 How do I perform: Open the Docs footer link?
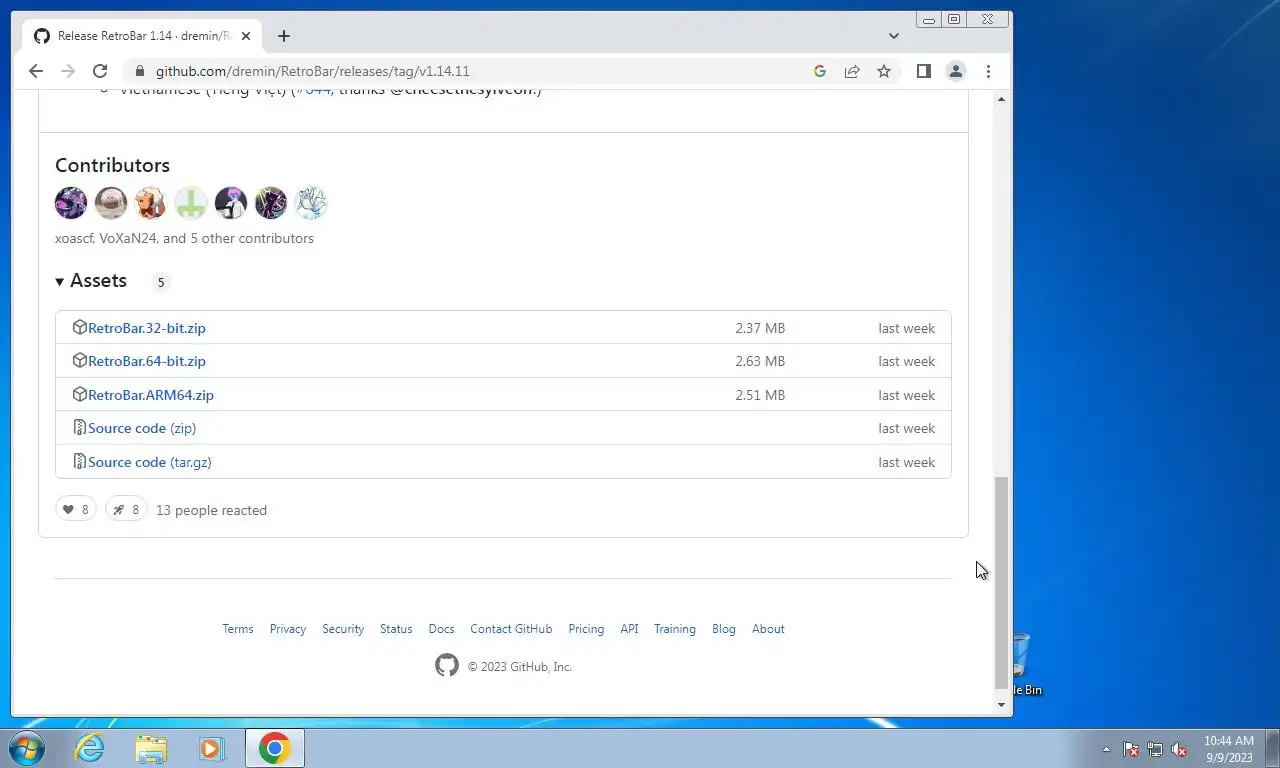pyautogui.click(x=441, y=629)
